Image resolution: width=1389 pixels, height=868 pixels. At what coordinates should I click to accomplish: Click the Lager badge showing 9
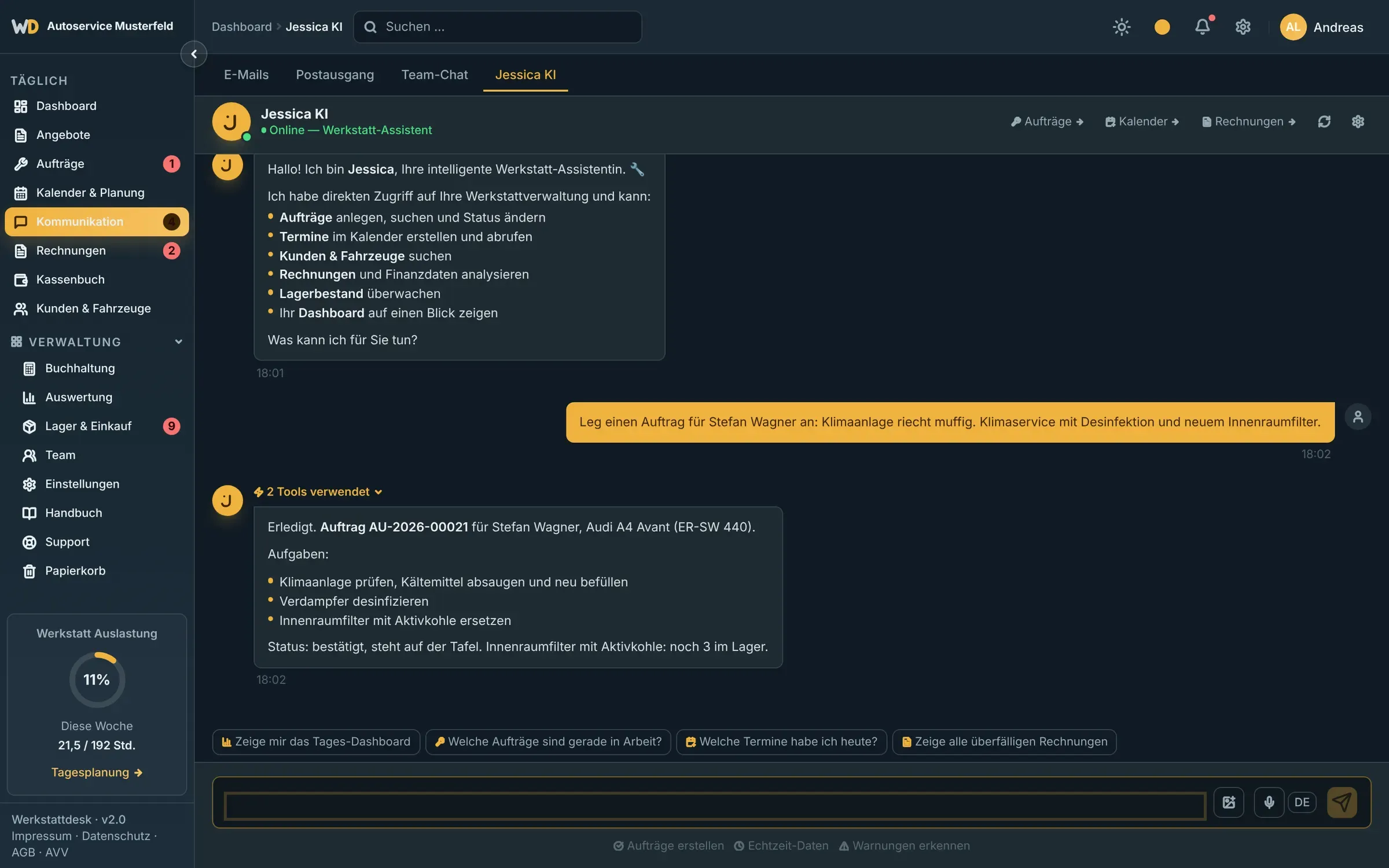click(171, 426)
